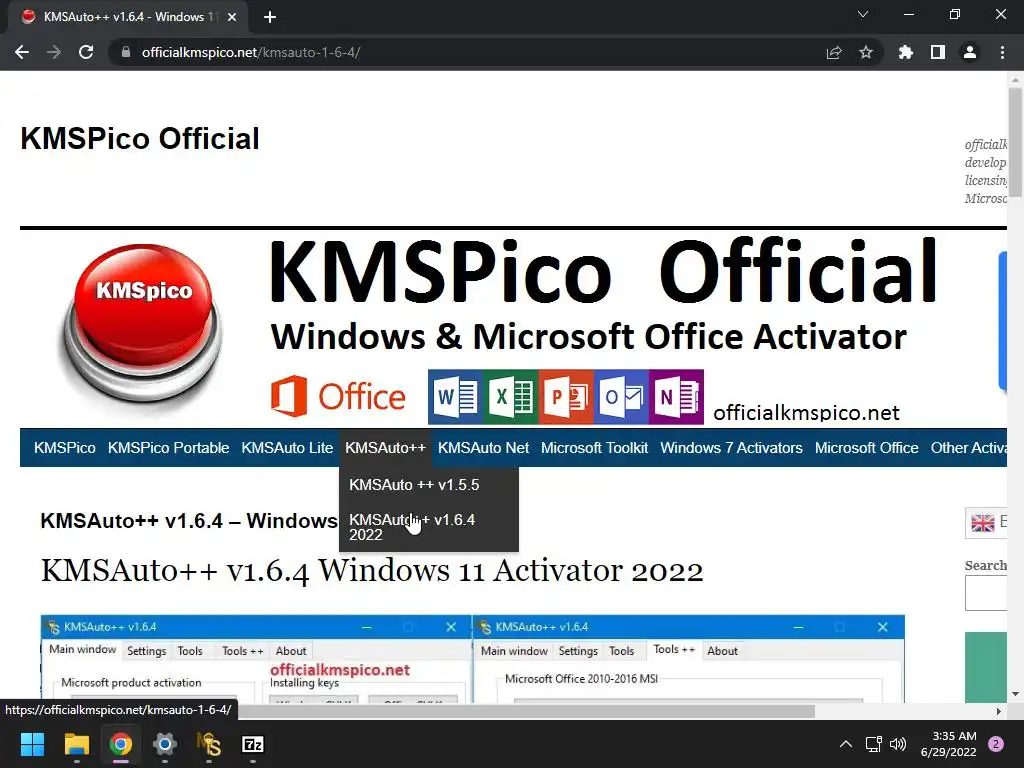Open a new browser tab
1024x768 pixels.
(x=270, y=17)
